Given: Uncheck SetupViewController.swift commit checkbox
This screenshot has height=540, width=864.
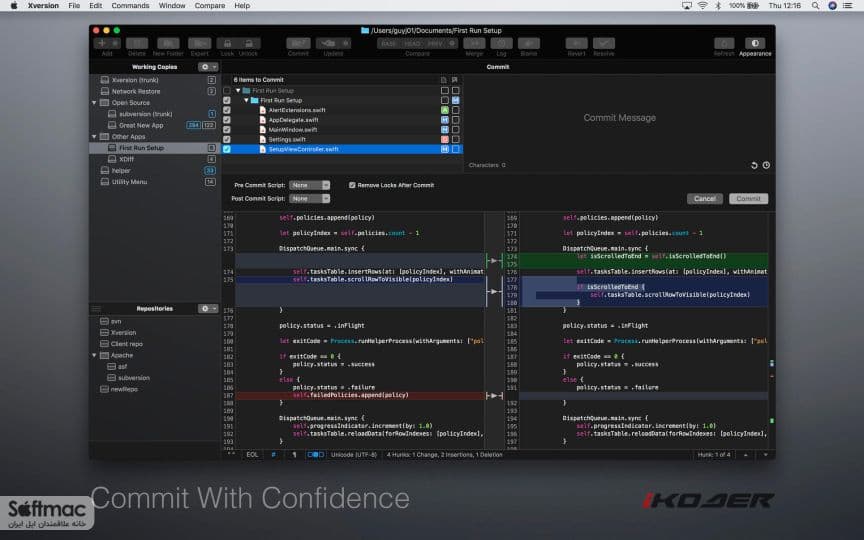Looking at the screenshot, I should coord(226,149).
